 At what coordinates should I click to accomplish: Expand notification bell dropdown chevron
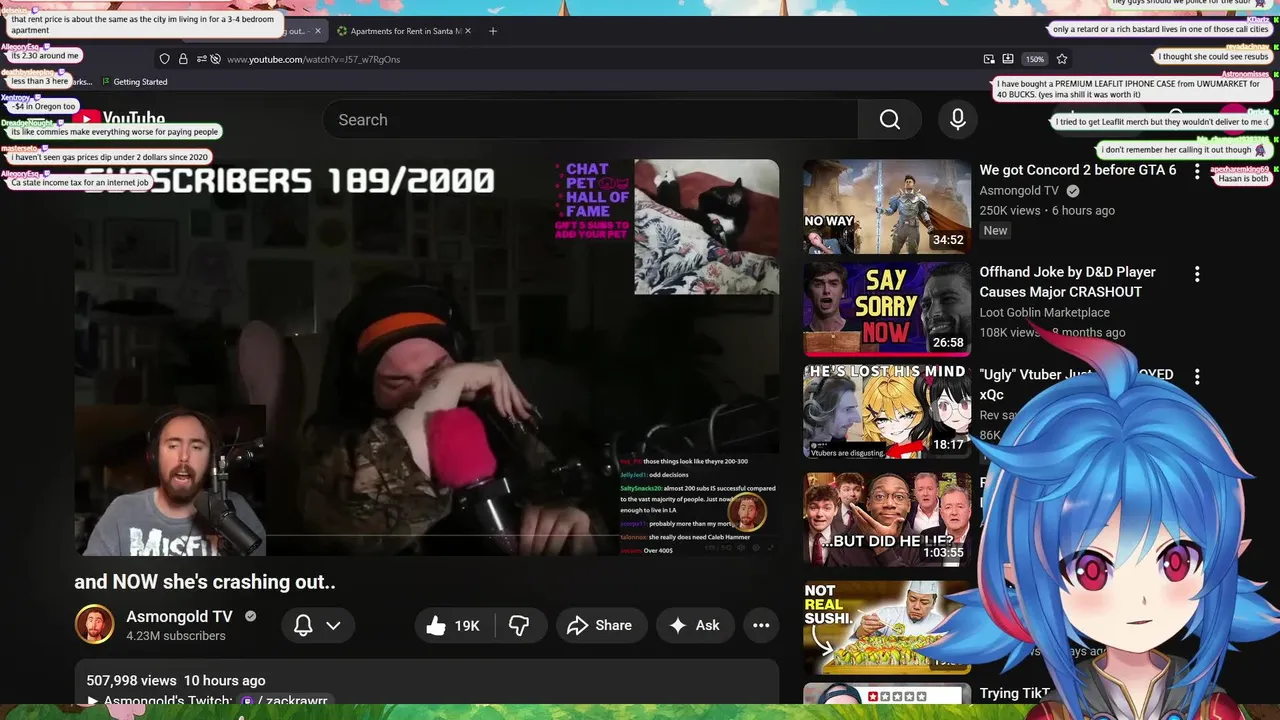pos(333,625)
